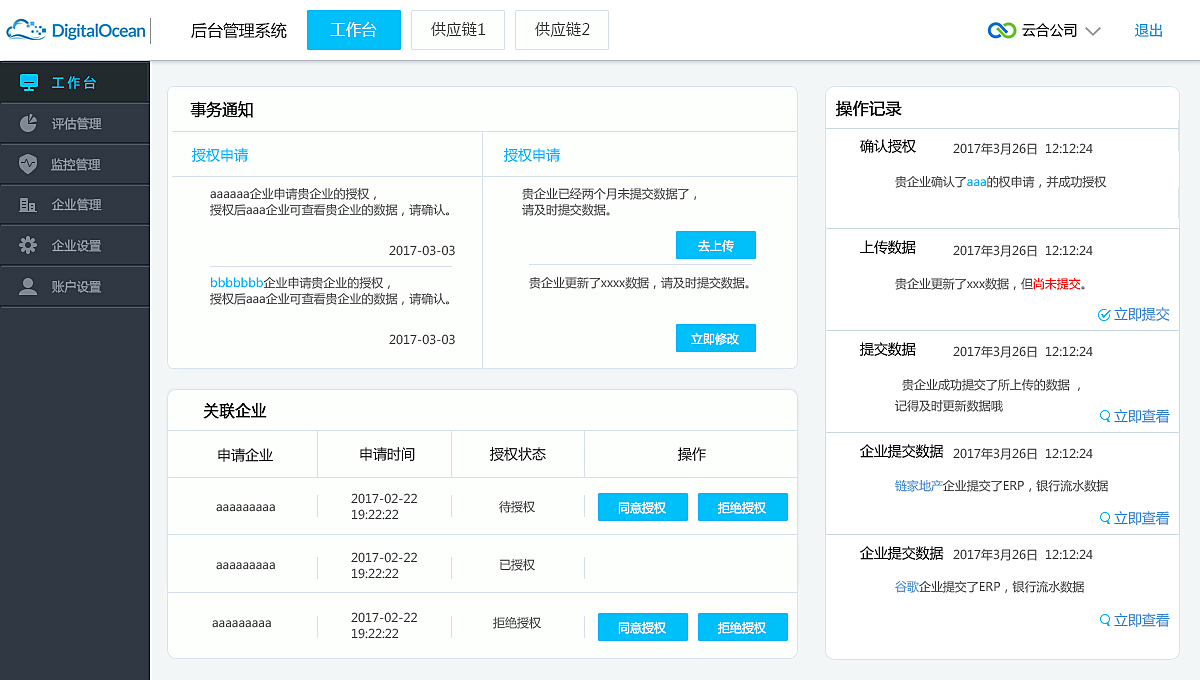Screen dimensions: 1200x680
Task: Click the 申请时间 column header
Action: (x=387, y=454)
